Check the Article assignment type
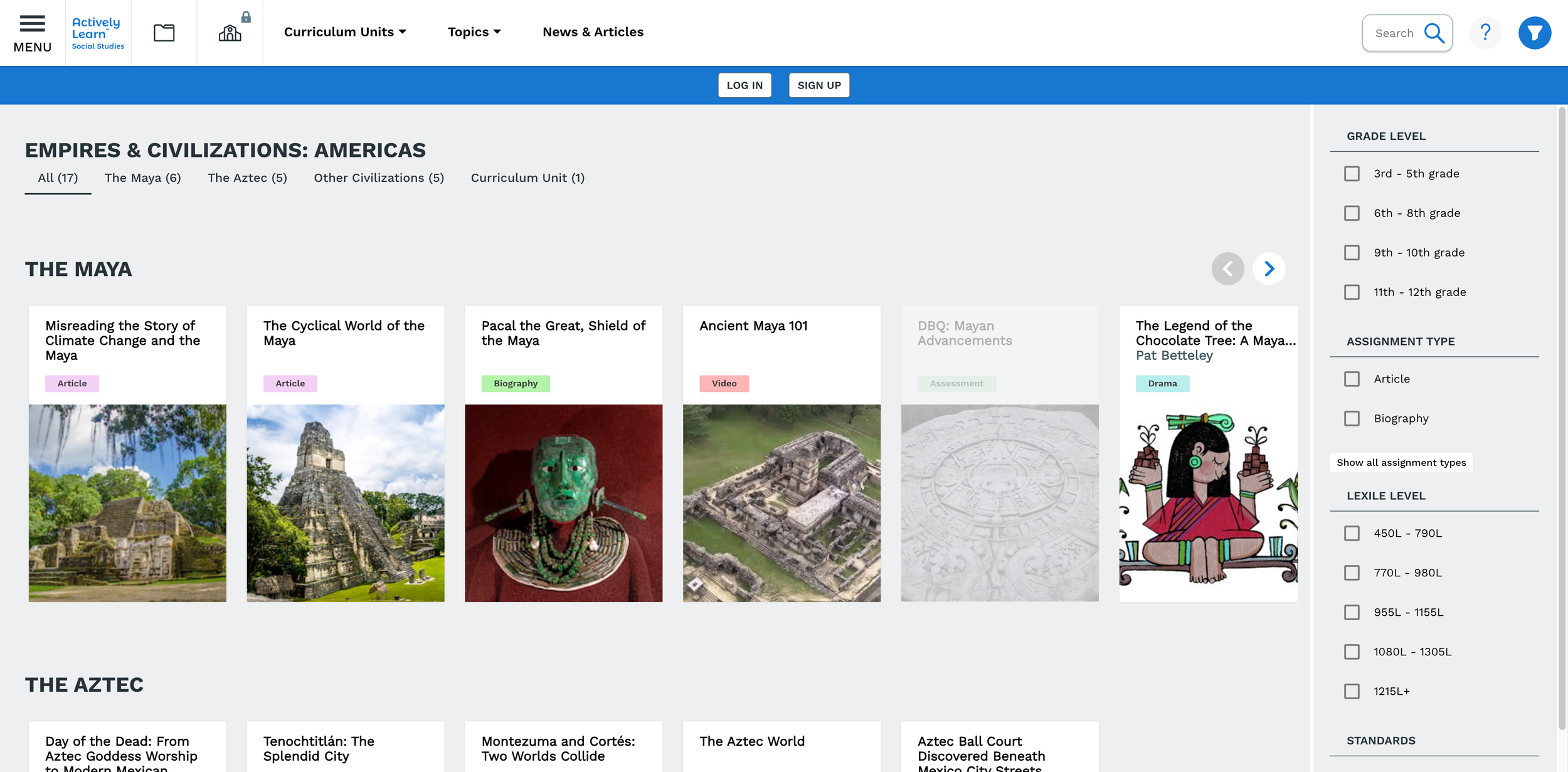Image resolution: width=1568 pixels, height=772 pixels. click(x=1352, y=379)
